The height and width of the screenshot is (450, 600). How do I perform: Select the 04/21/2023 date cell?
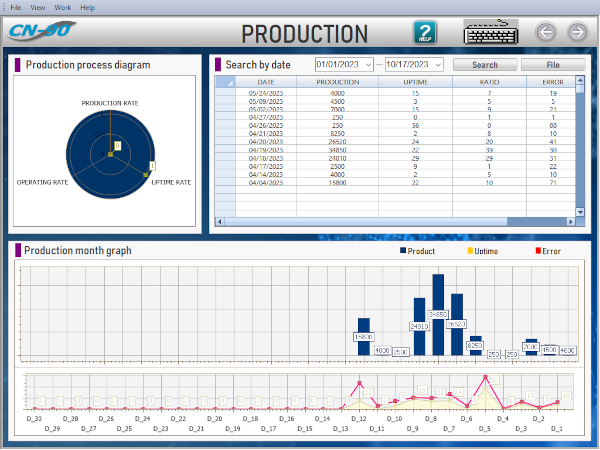pyautogui.click(x=266, y=134)
